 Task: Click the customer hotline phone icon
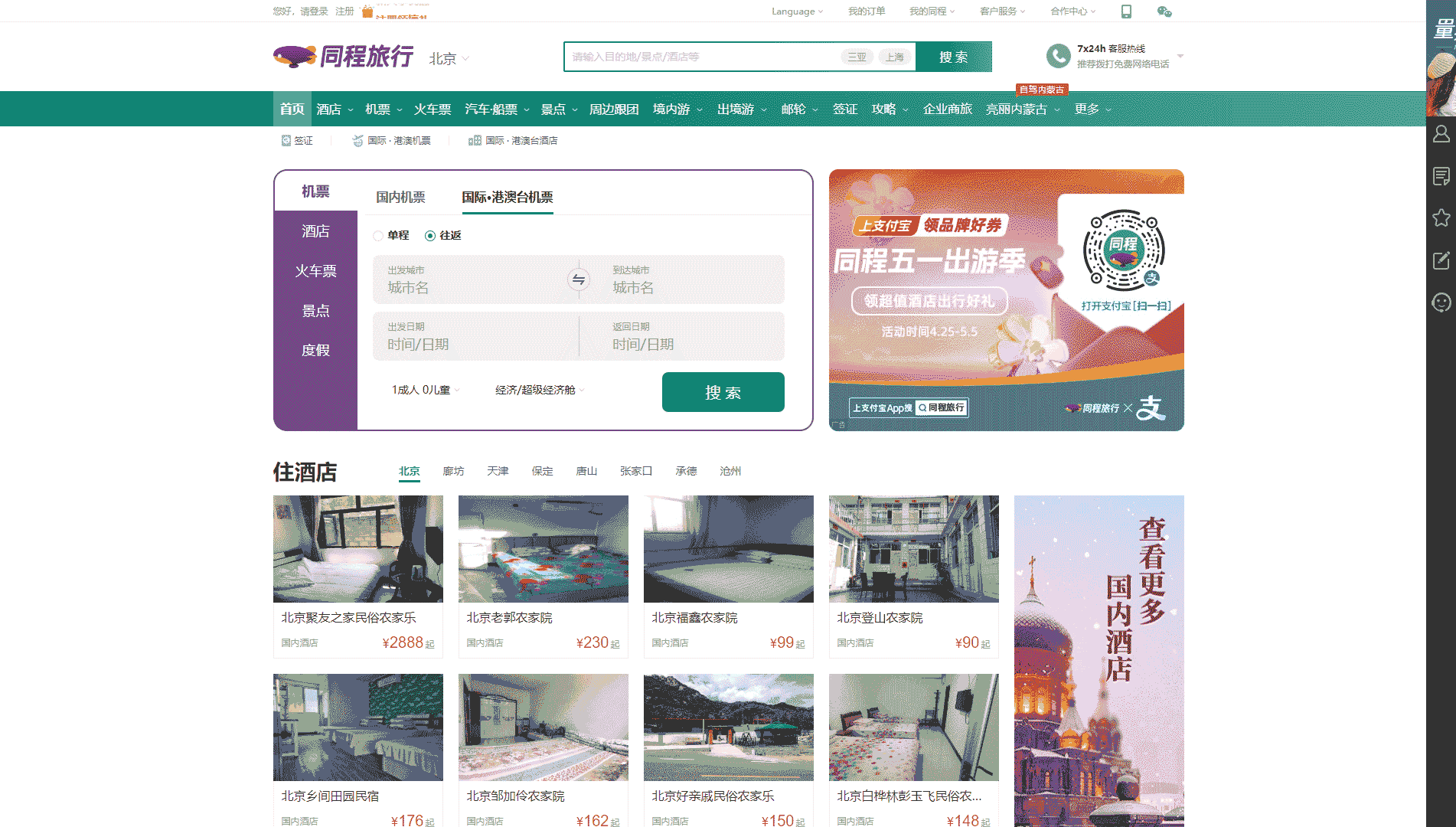click(x=1058, y=56)
